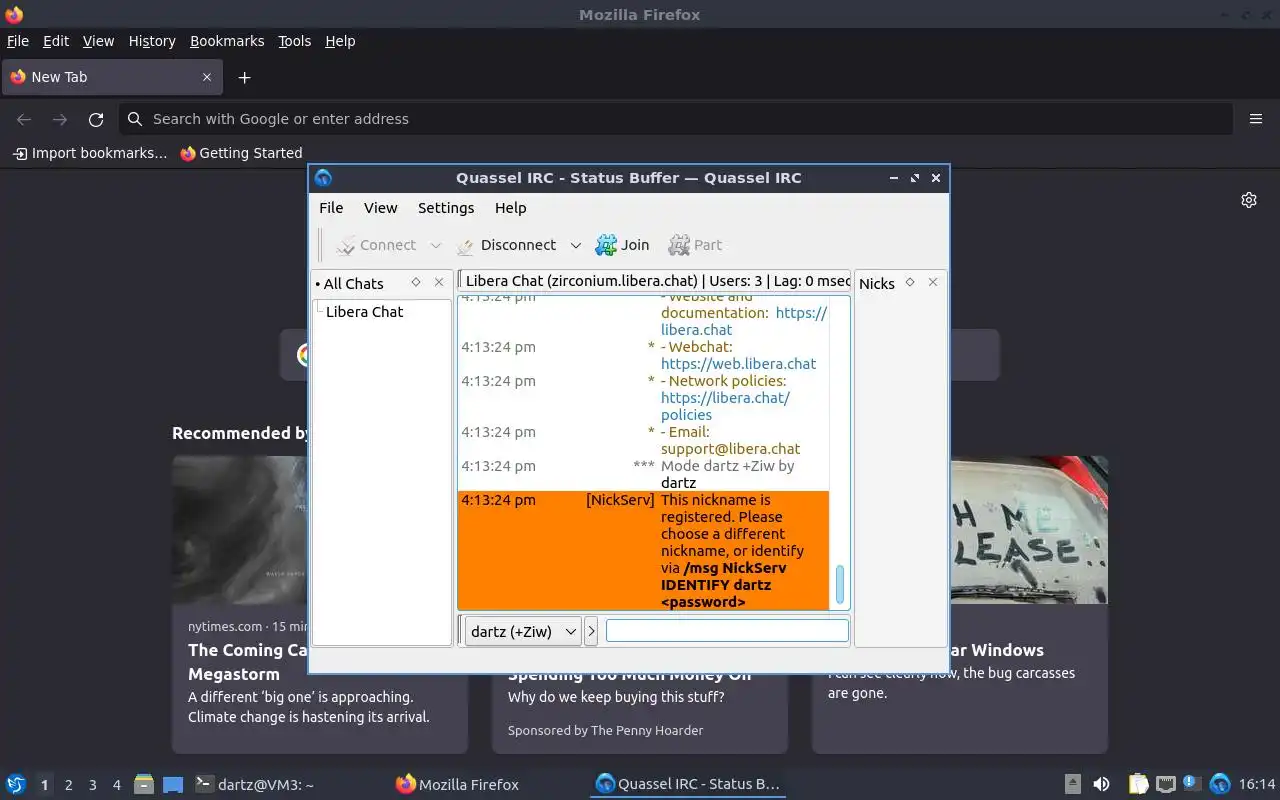
Task: Float the Nicks dock panel
Action: pyautogui.click(x=910, y=283)
